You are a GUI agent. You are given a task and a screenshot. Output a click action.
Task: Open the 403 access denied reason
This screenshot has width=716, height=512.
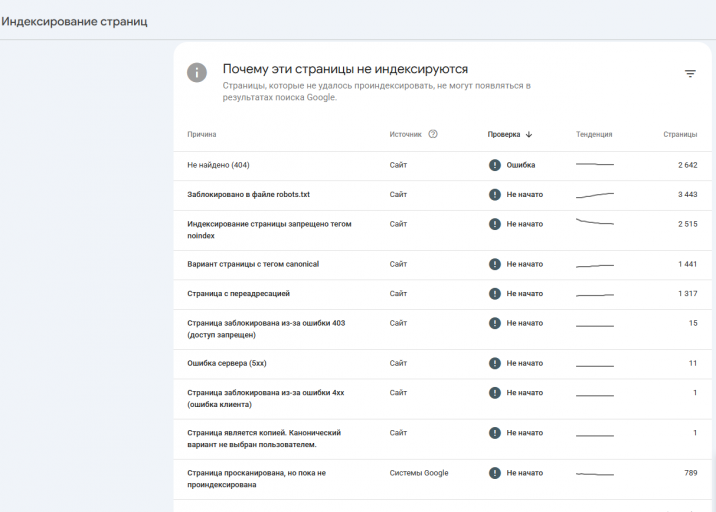pos(266,329)
